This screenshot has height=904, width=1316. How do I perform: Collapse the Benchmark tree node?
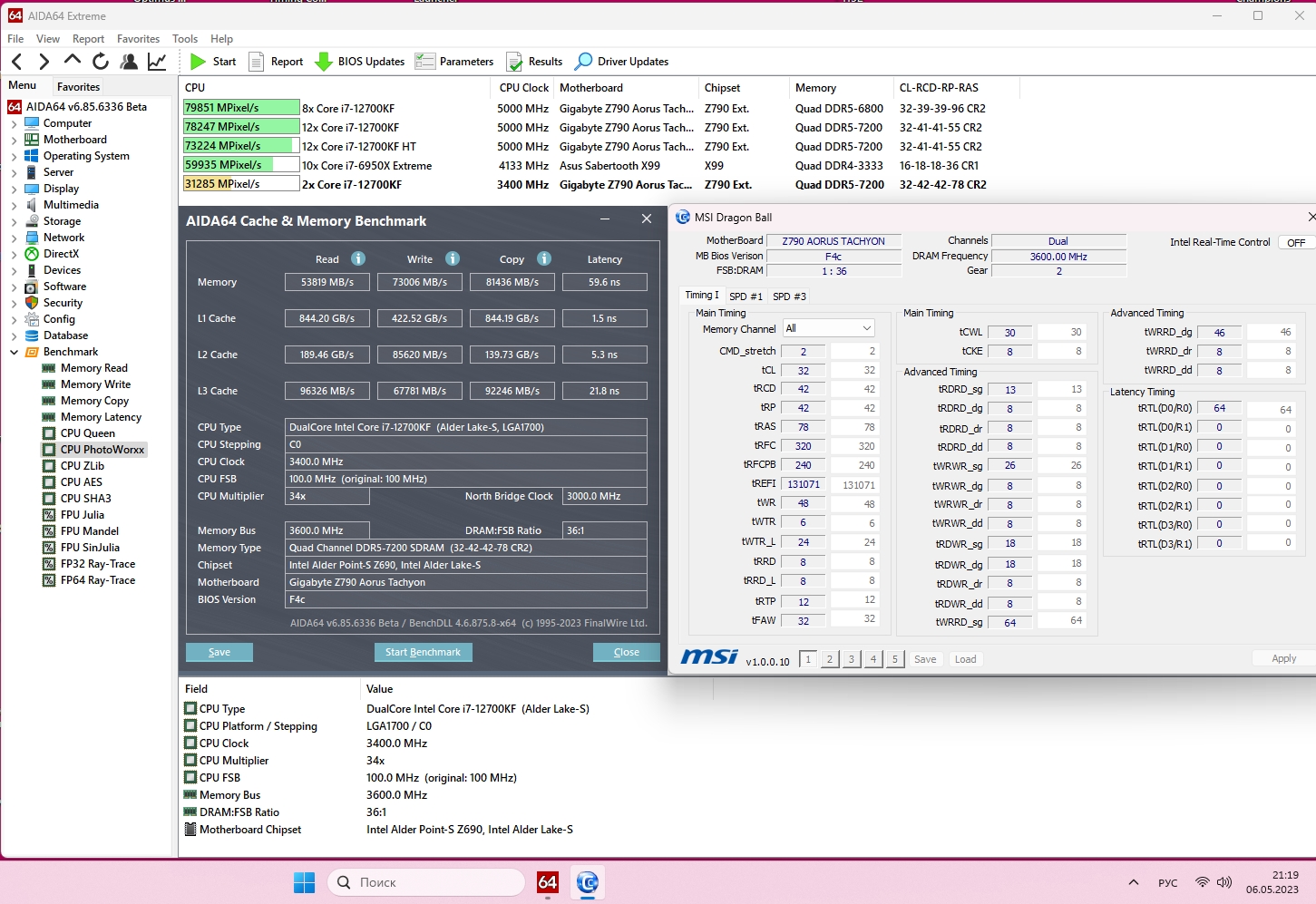pyautogui.click(x=15, y=352)
